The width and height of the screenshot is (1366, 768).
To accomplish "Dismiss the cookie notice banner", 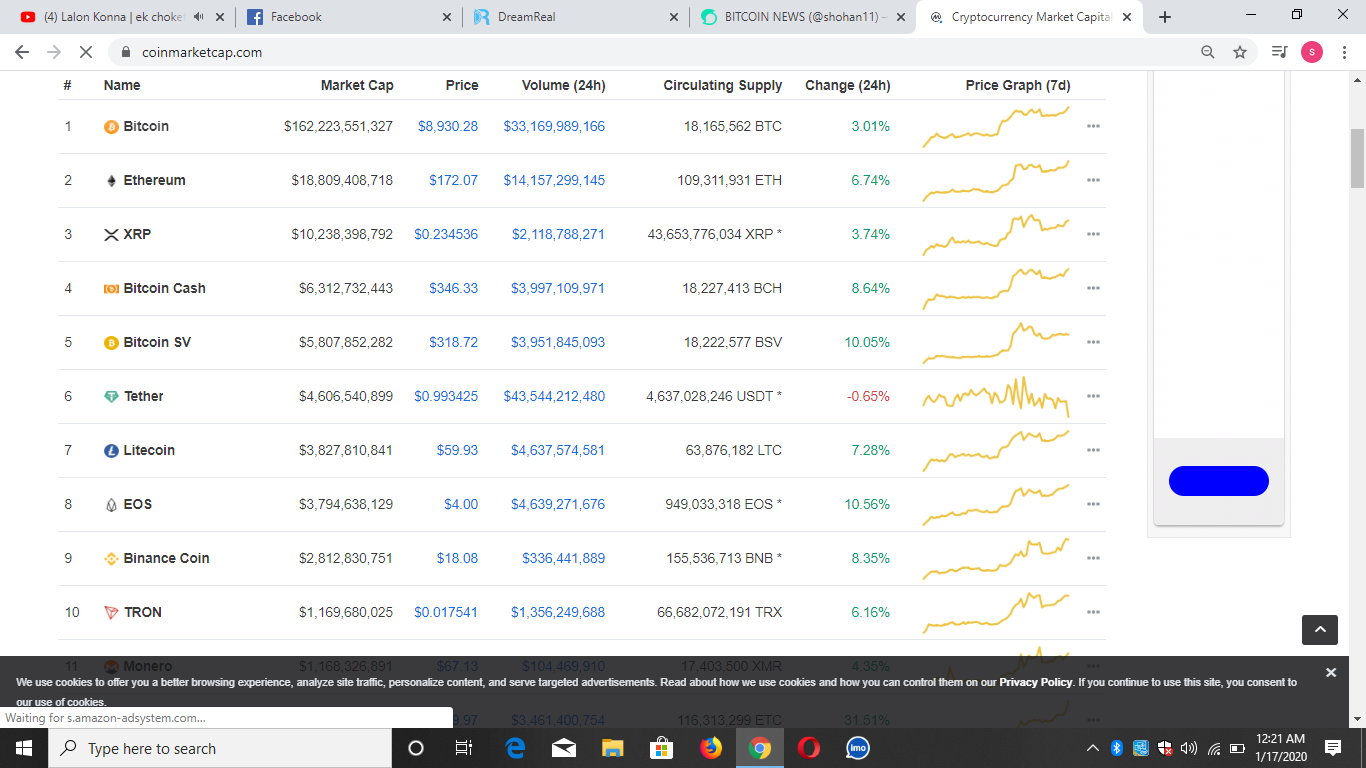I will pos(1330,673).
